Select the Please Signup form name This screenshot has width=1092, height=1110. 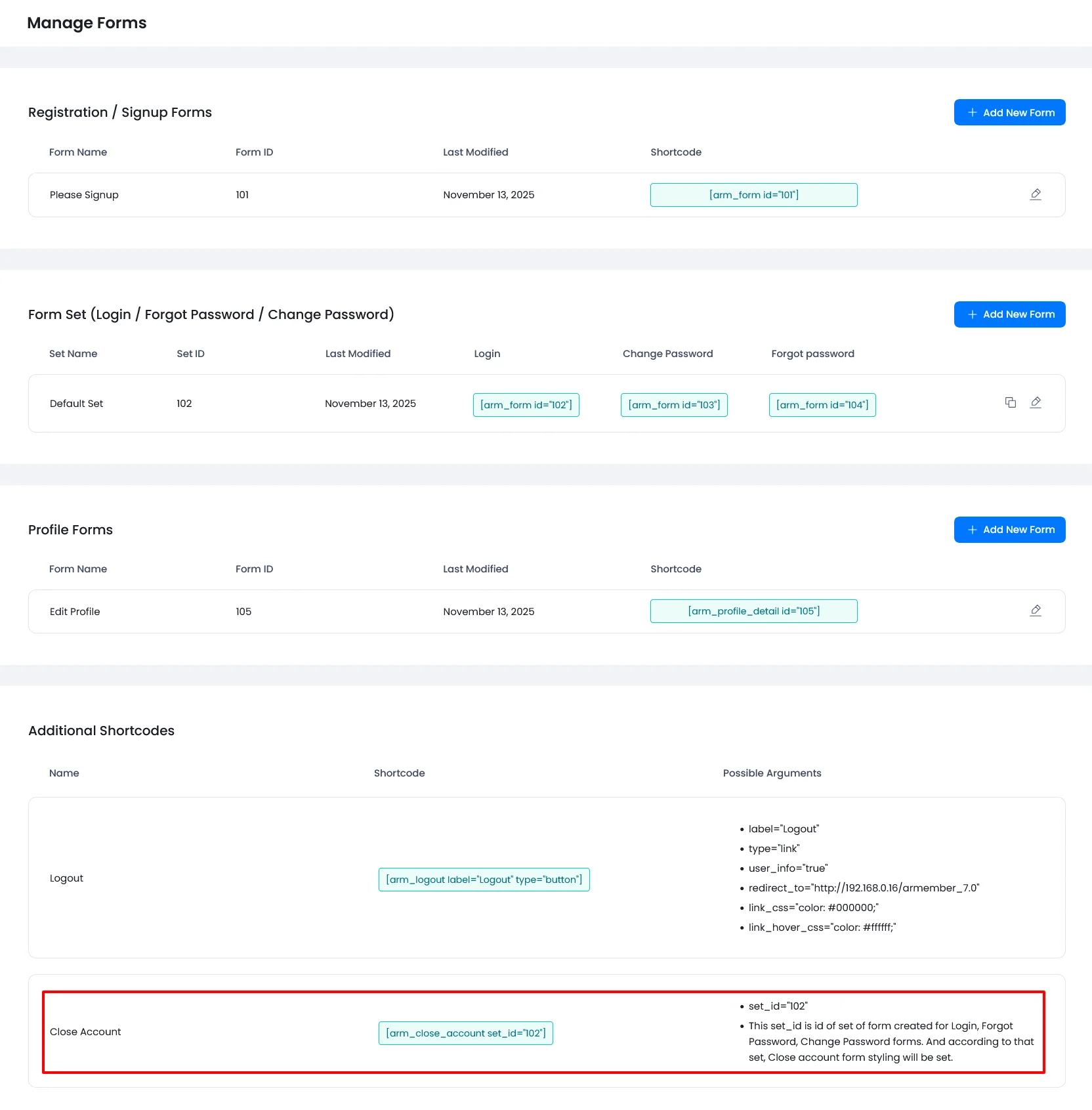point(84,195)
